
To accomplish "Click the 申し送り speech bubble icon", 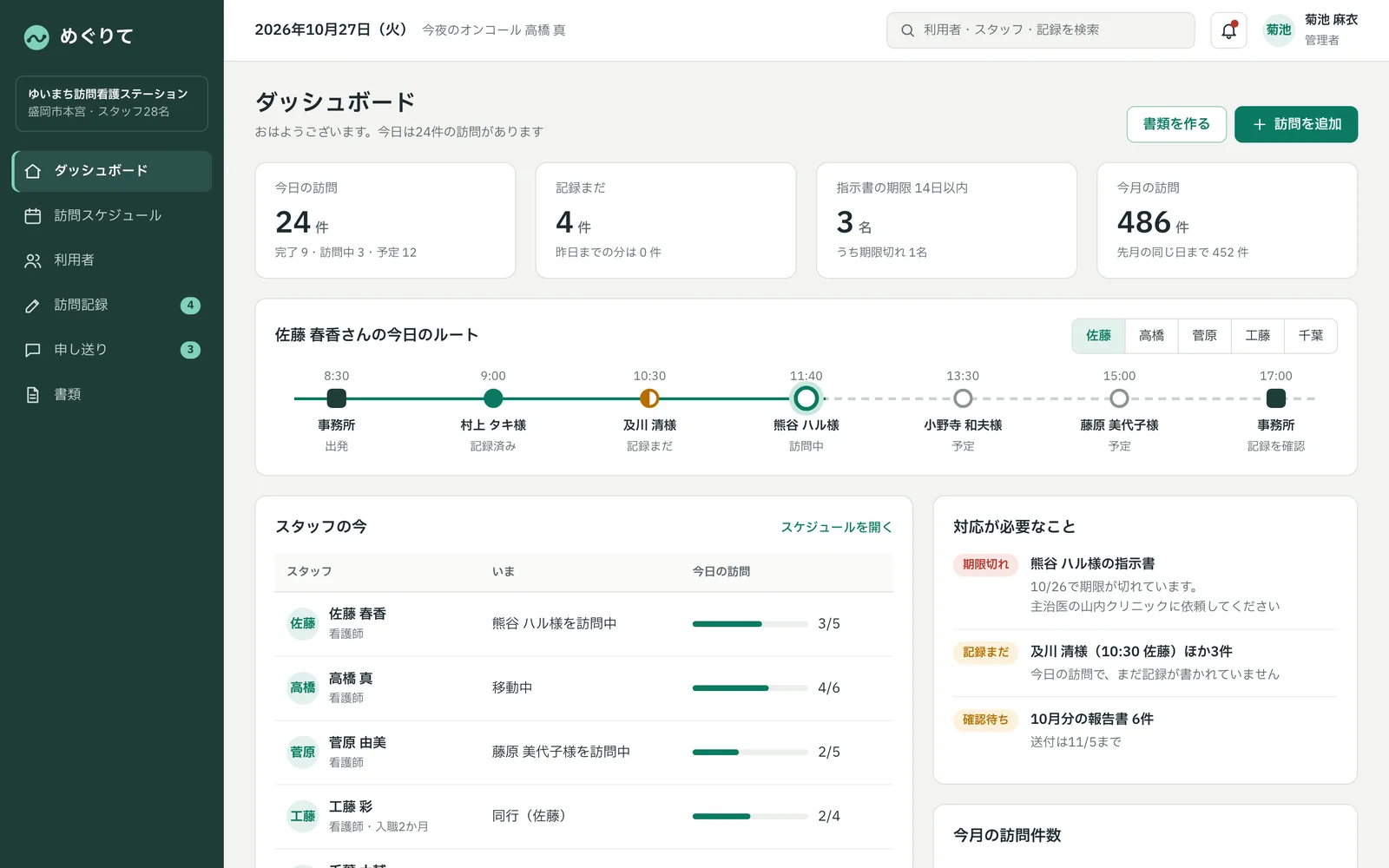I will point(33,350).
